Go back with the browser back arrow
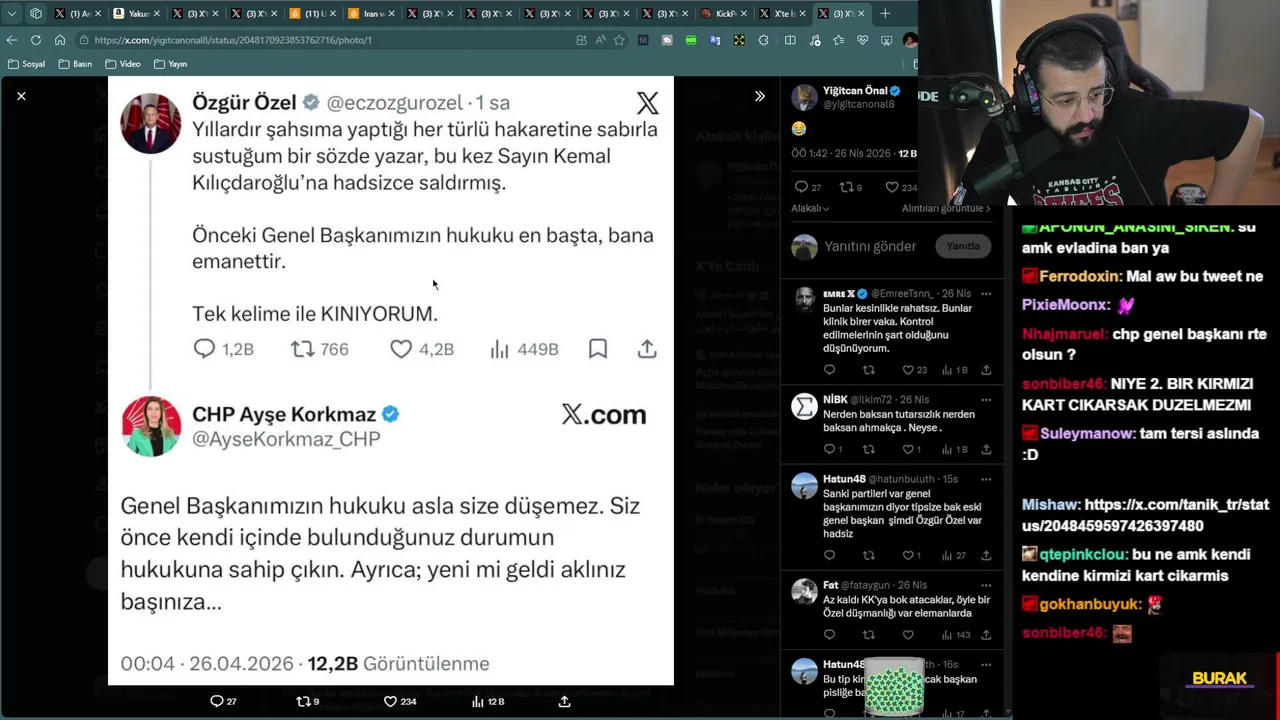The width and height of the screenshot is (1280, 720). click(12, 40)
